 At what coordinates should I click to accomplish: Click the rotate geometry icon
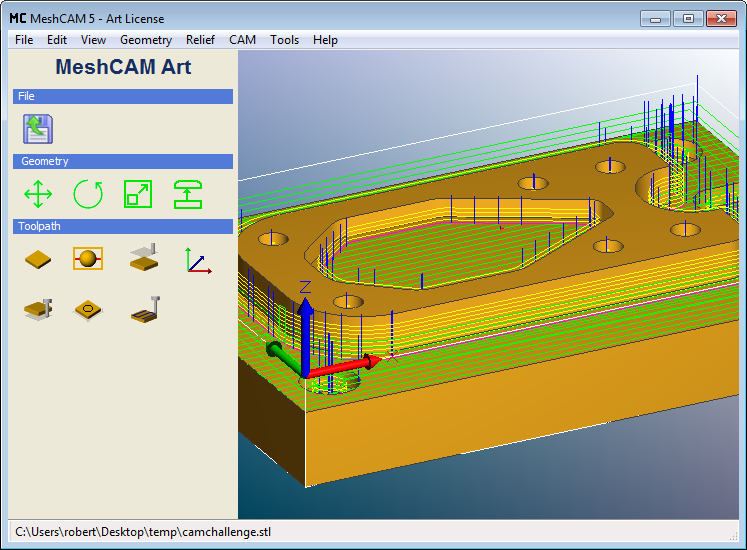tap(88, 193)
